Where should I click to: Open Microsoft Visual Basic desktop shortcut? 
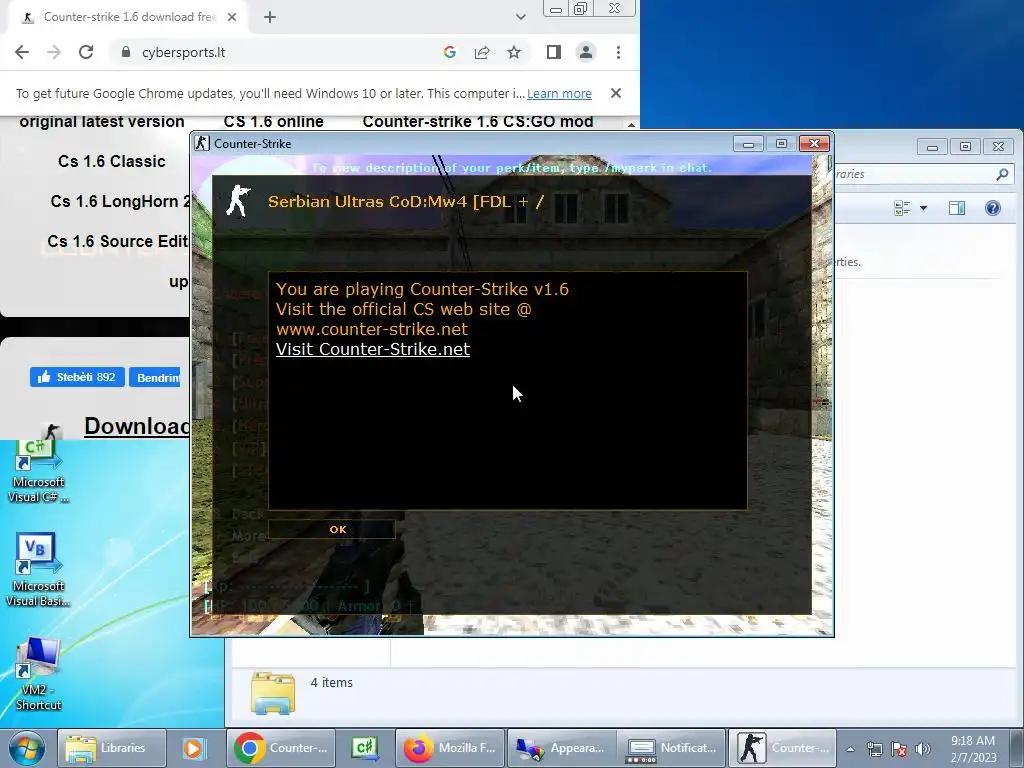[x=38, y=570]
